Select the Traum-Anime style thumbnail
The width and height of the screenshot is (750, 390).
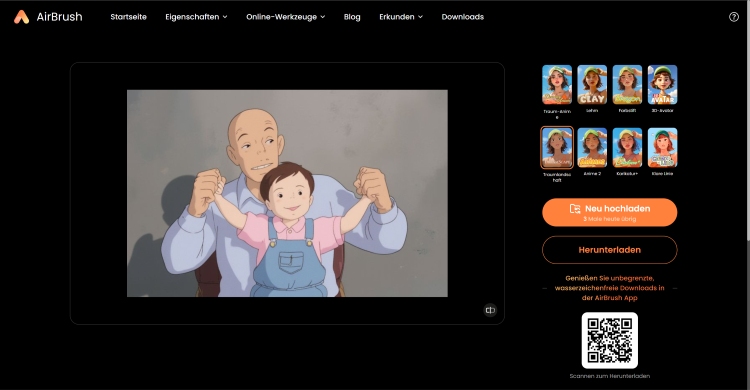point(557,85)
